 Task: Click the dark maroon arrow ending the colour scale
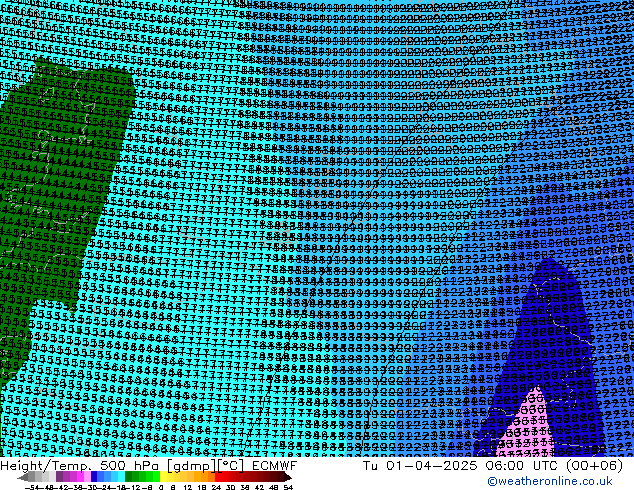pos(287,477)
